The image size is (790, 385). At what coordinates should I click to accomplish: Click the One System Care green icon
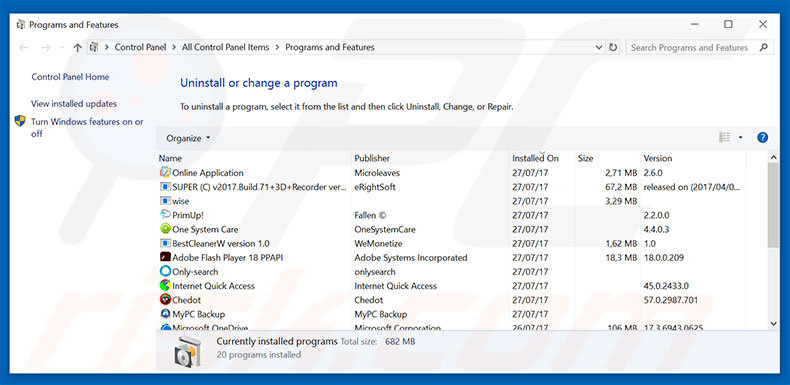(165, 229)
